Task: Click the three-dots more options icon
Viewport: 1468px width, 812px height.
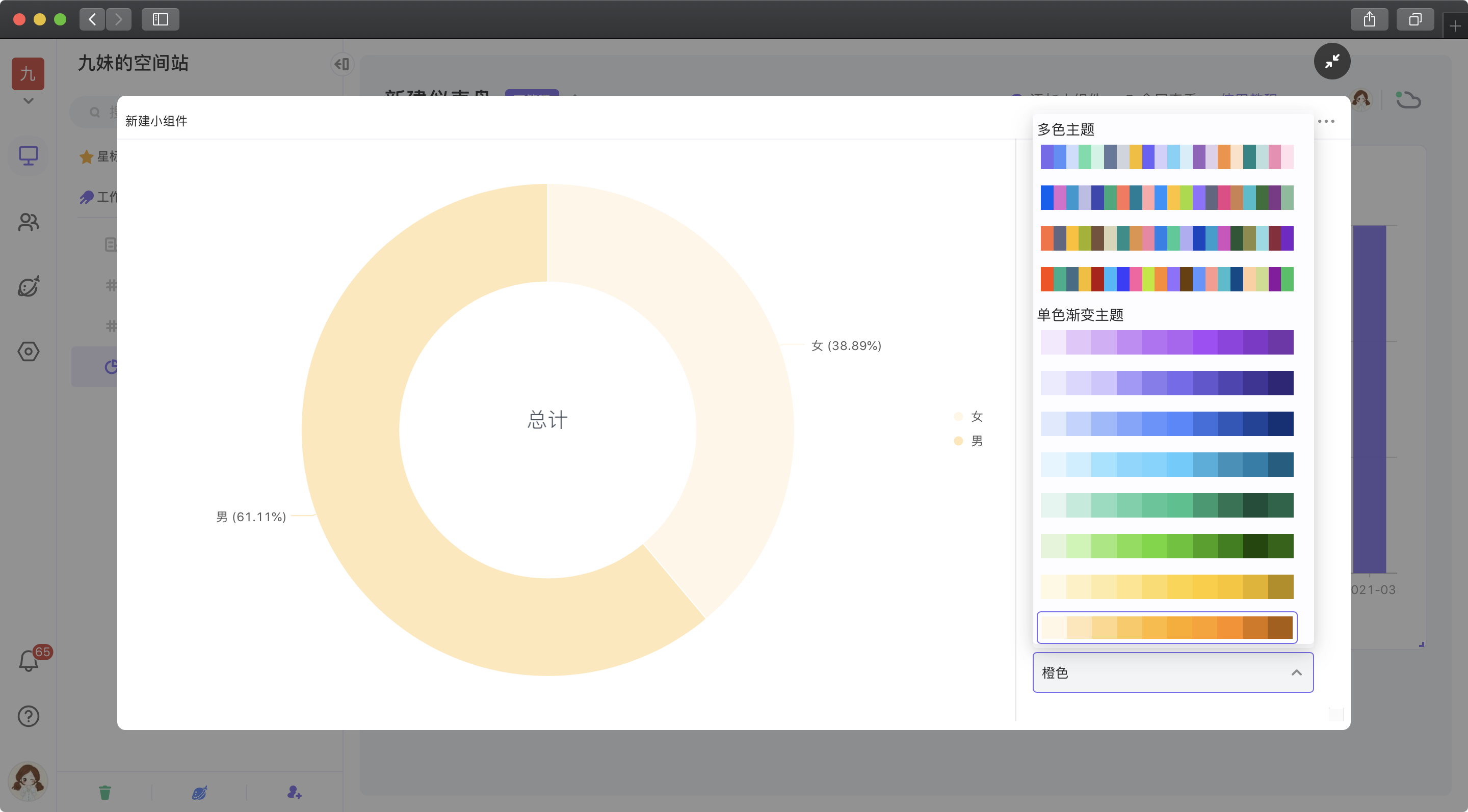Action: (x=1326, y=121)
